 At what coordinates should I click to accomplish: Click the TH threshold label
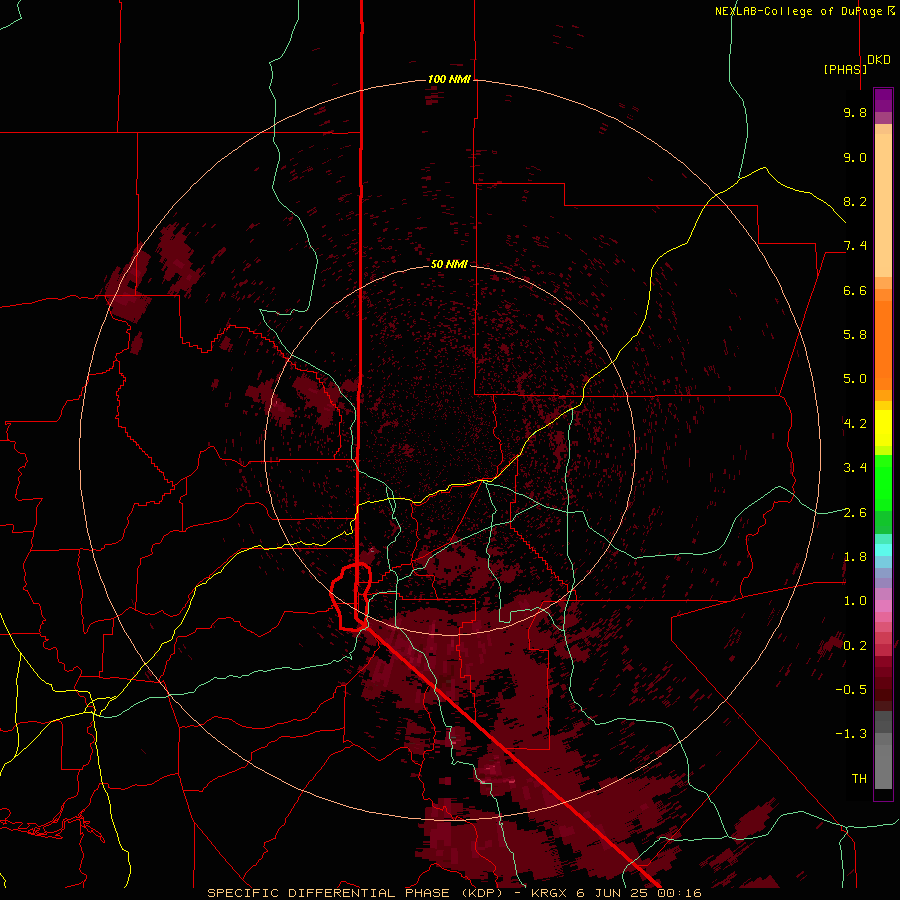859,779
